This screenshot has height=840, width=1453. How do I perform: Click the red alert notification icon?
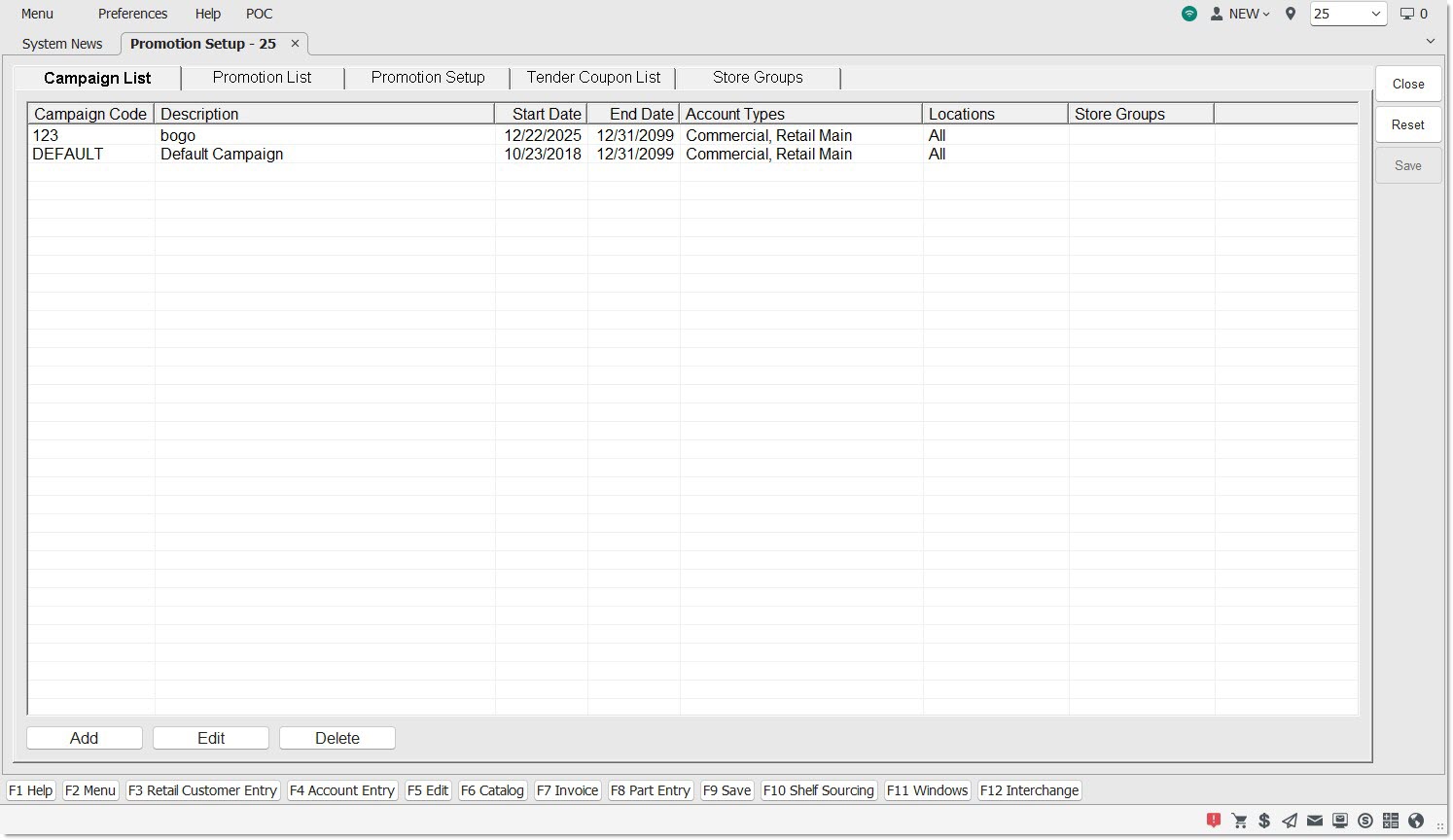1214,821
